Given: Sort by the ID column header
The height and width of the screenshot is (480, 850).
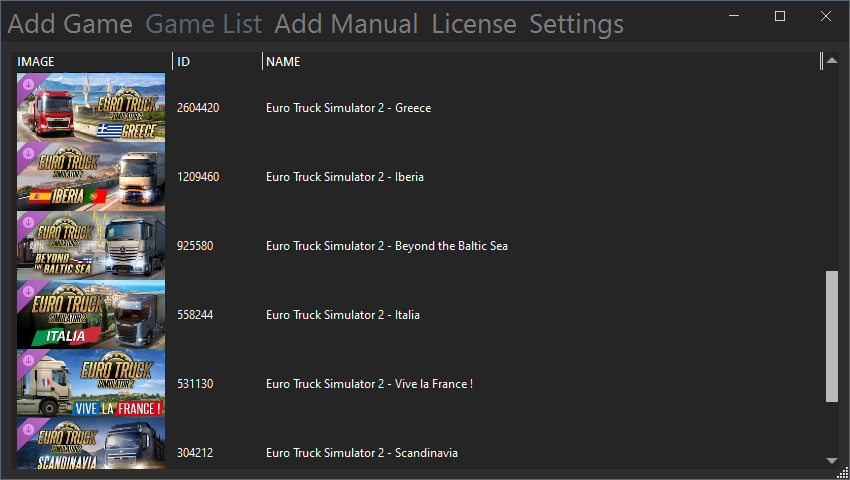Looking at the screenshot, I should point(183,62).
